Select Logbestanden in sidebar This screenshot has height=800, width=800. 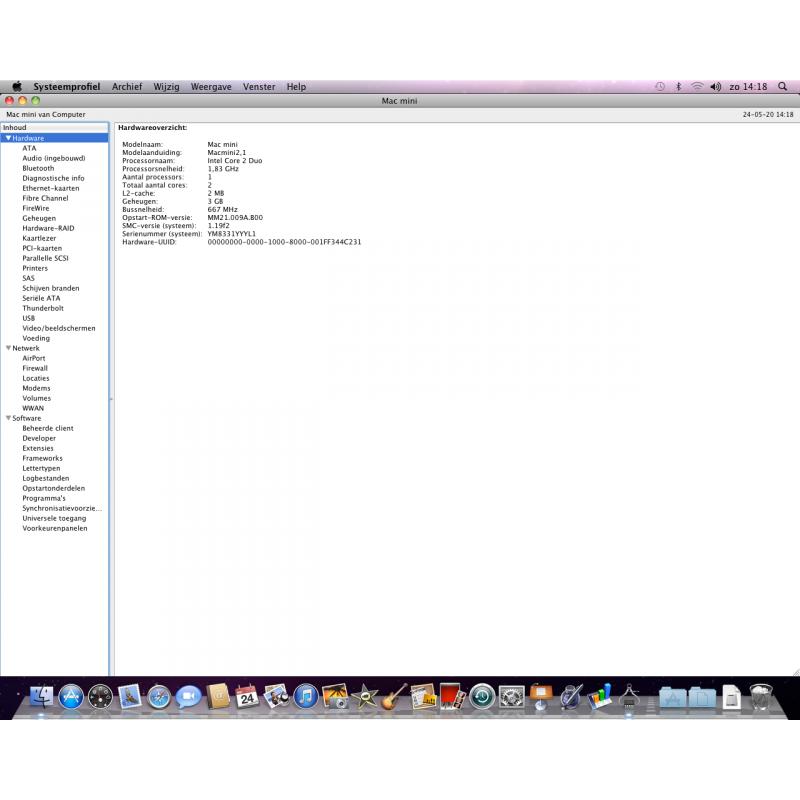45,479
